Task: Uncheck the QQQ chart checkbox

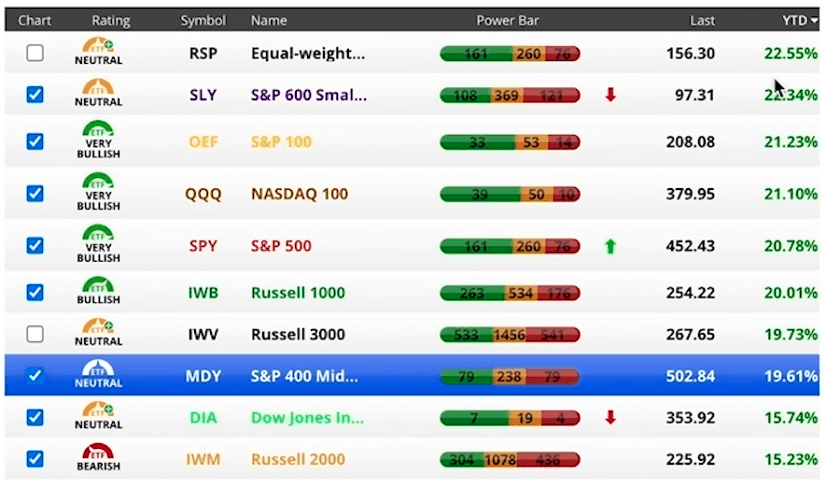Action: (x=35, y=194)
